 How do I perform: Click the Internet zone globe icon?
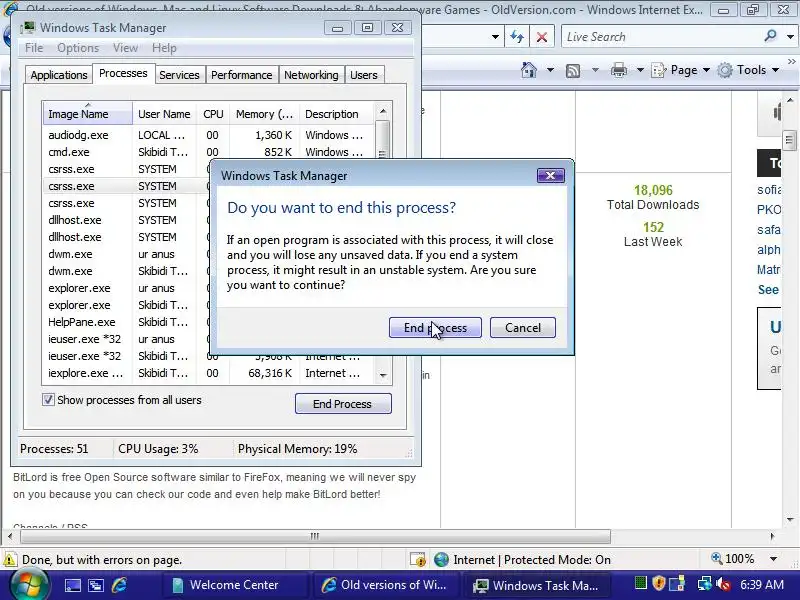point(441,560)
